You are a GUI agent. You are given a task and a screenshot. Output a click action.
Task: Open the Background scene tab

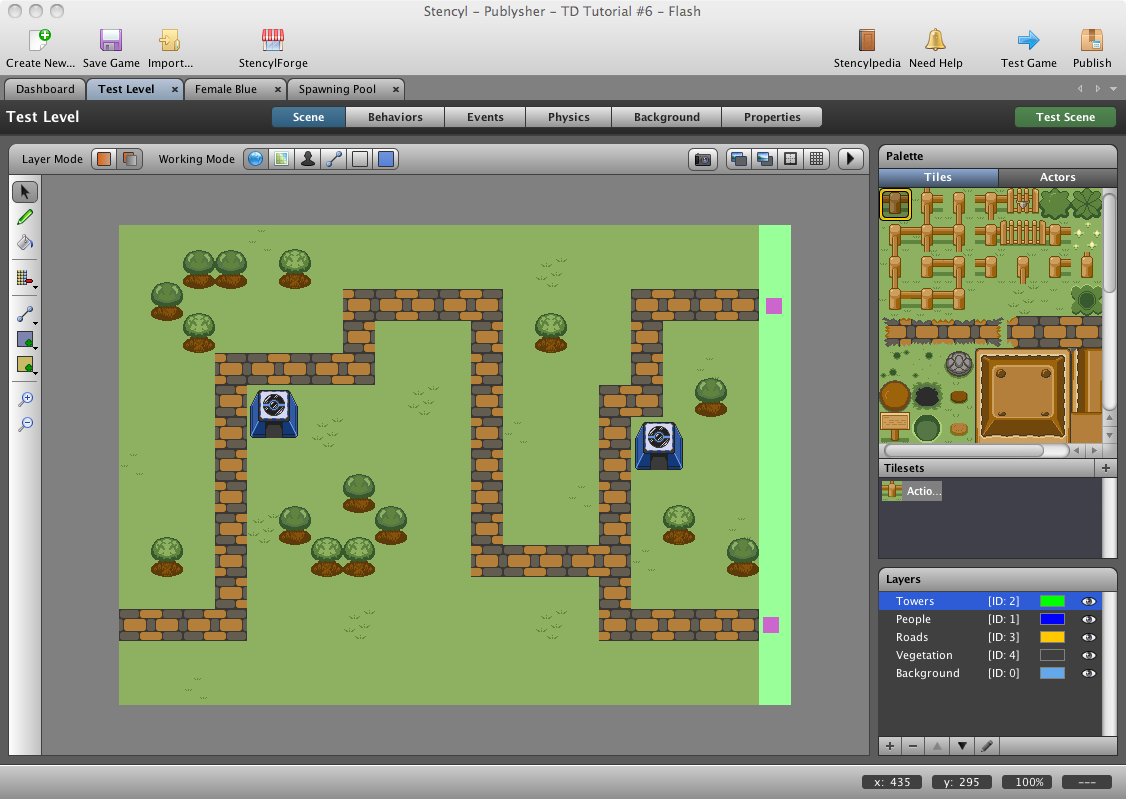pos(666,117)
